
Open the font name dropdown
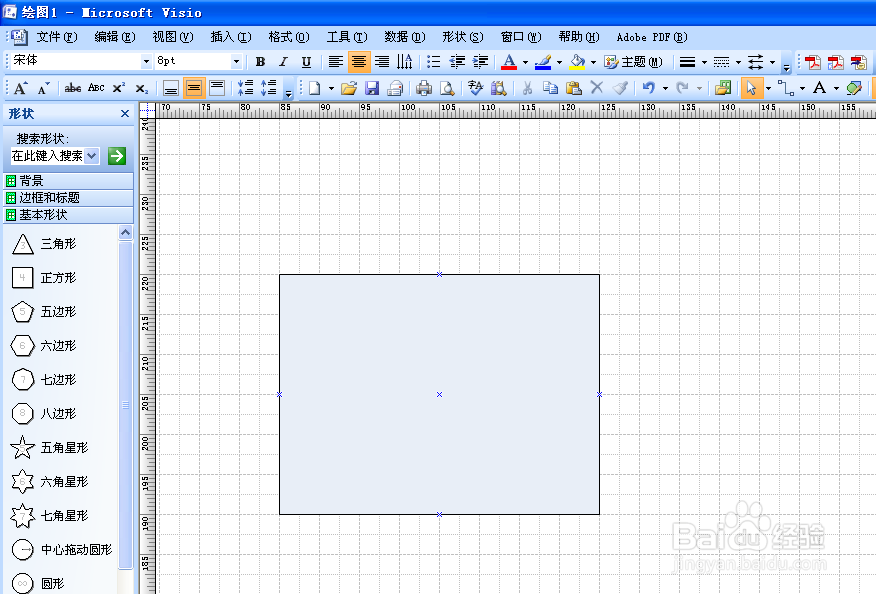146,61
